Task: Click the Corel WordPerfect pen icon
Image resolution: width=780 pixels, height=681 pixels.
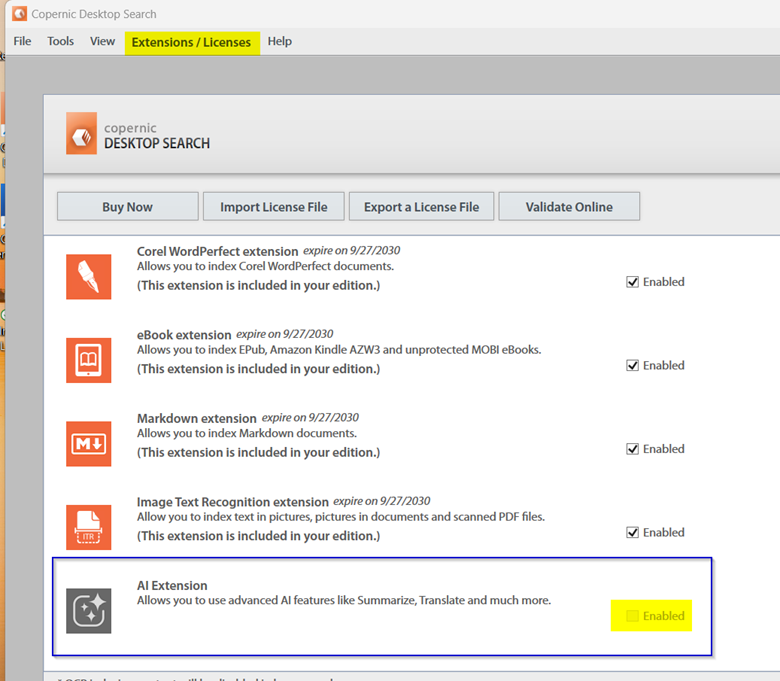Action: click(x=89, y=277)
